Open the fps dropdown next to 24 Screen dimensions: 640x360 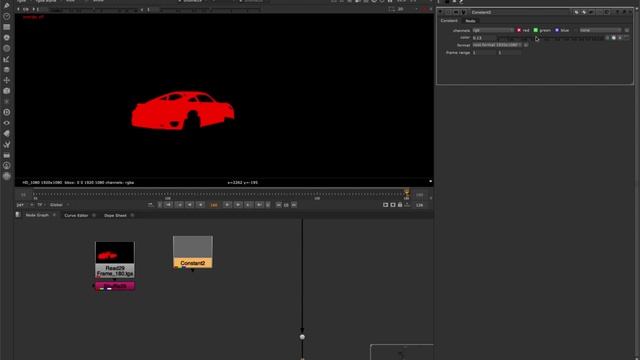coord(32,205)
